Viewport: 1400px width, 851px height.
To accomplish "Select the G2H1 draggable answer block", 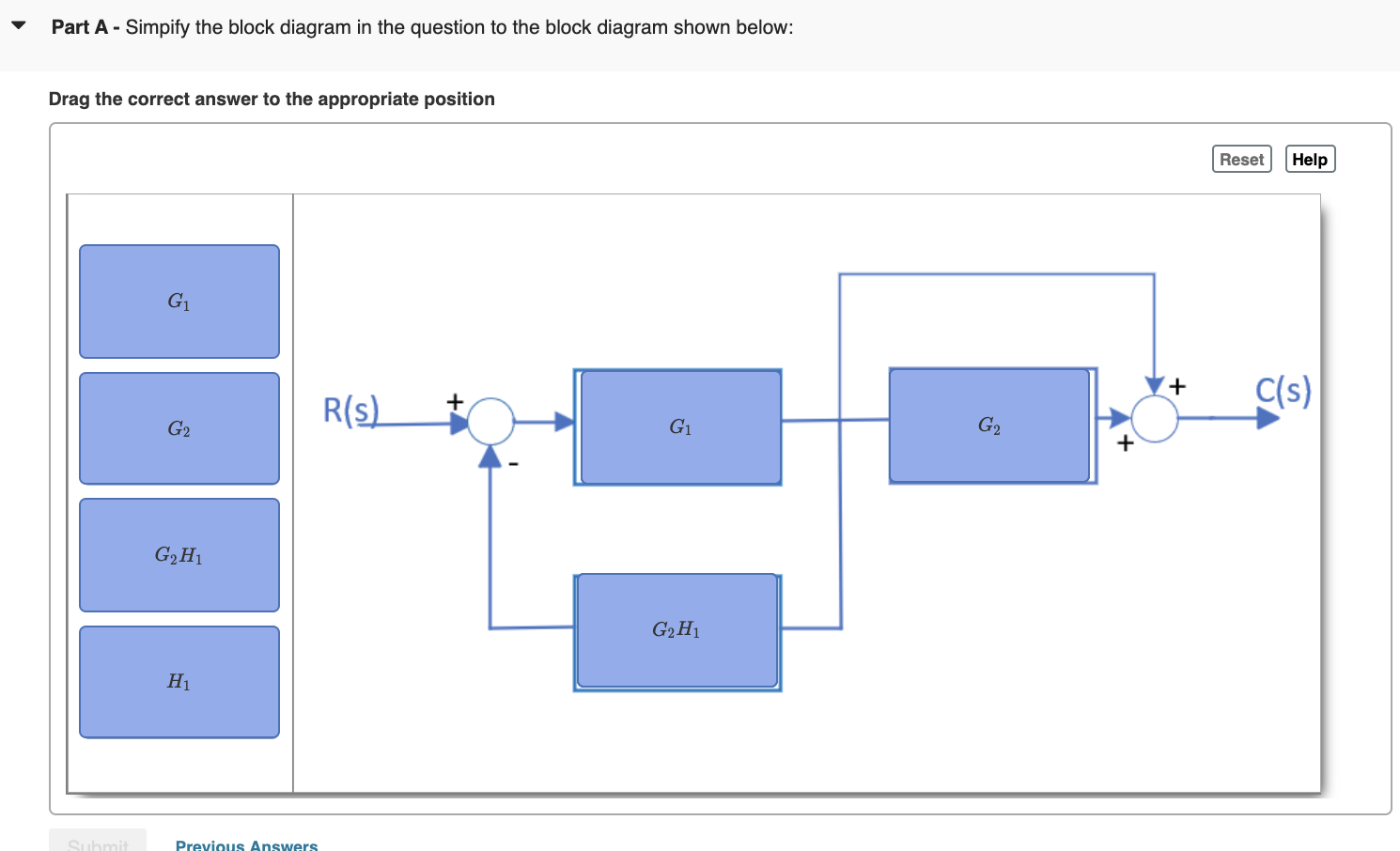I will (179, 554).
